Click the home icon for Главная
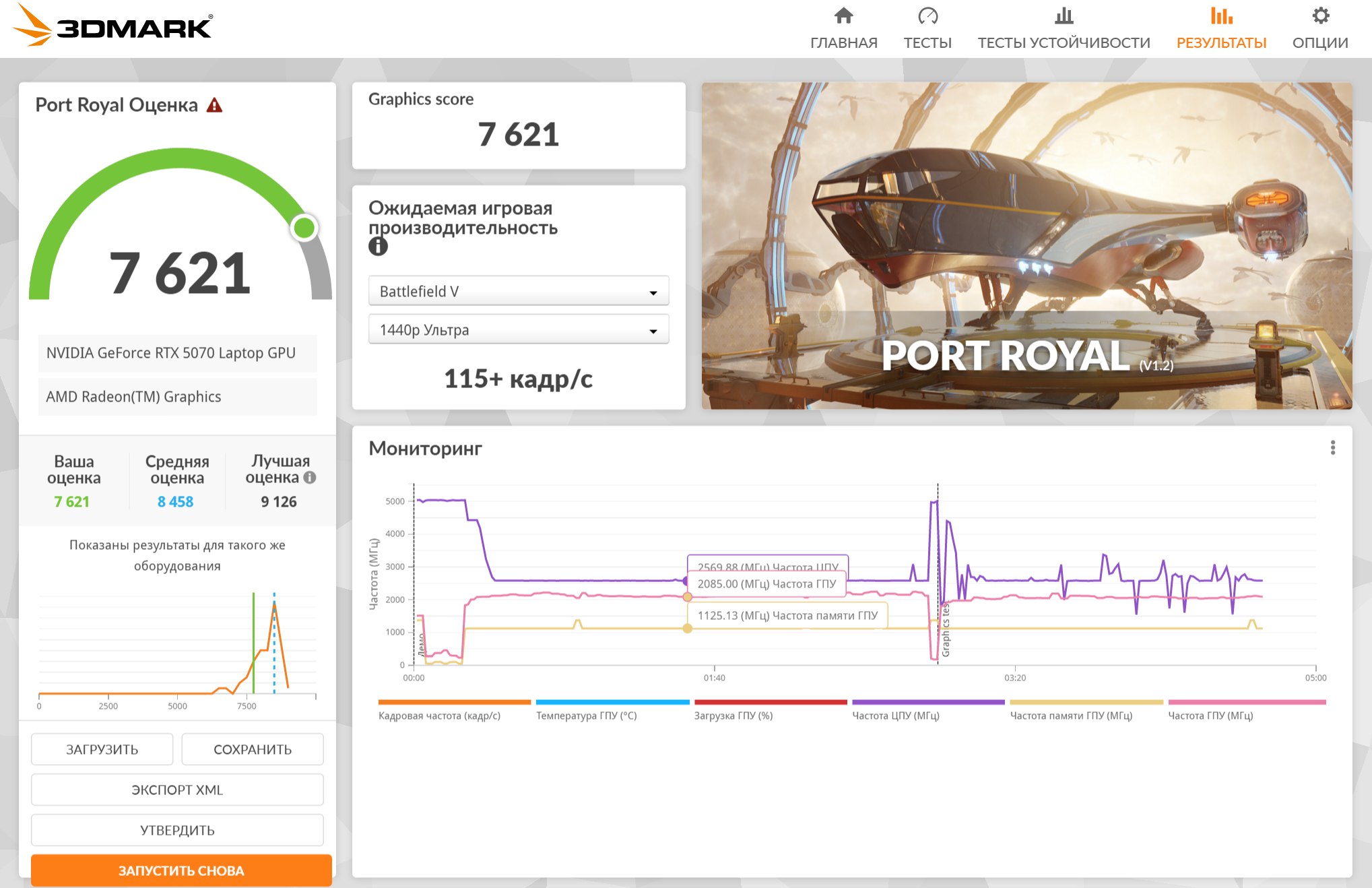Screen dimensions: 1372x888 tap(843, 16)
